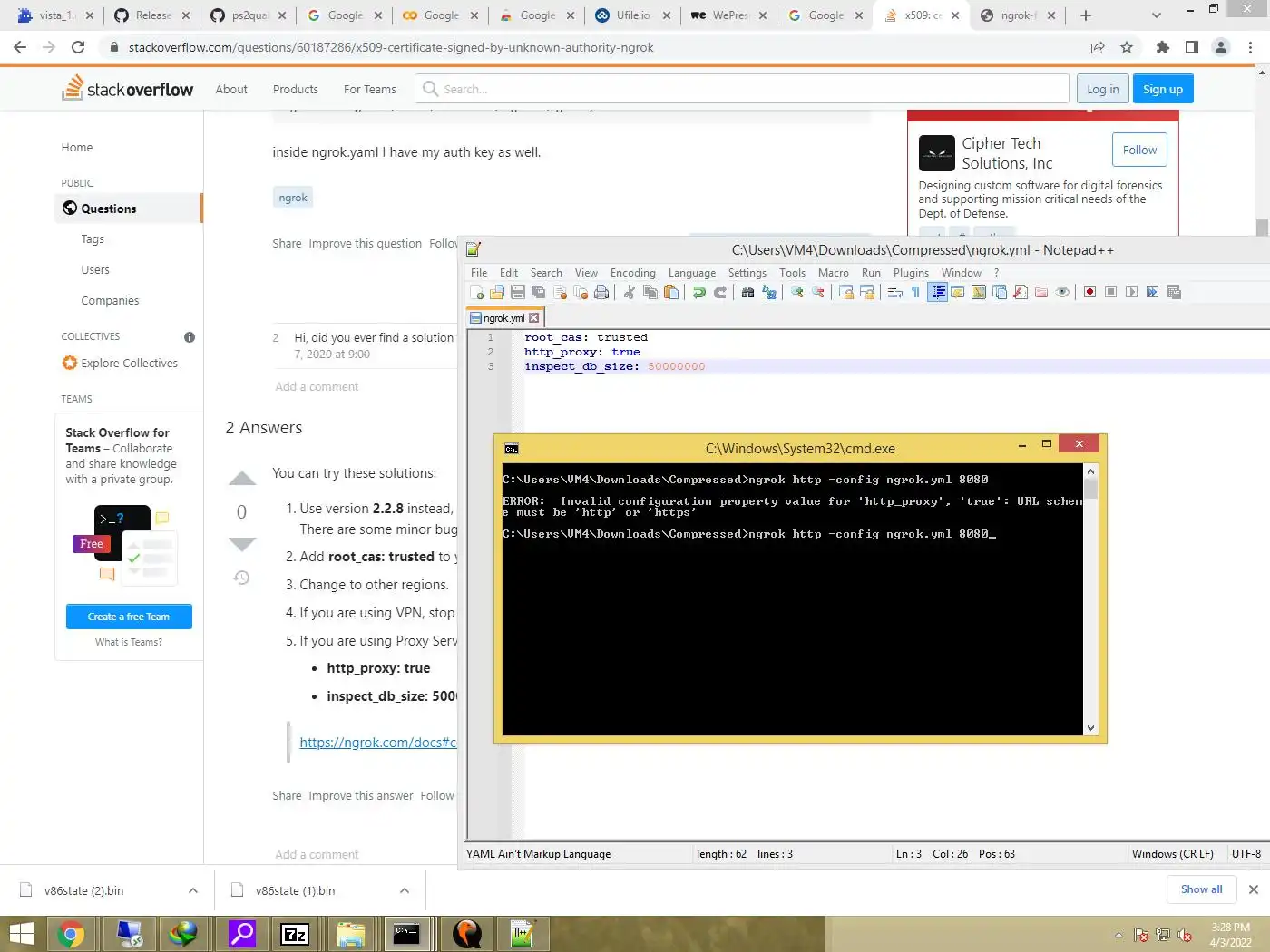Zoom out using Notepad++ toolbar icon
This screenshot has height=952, width=1270.
(818, 292)
